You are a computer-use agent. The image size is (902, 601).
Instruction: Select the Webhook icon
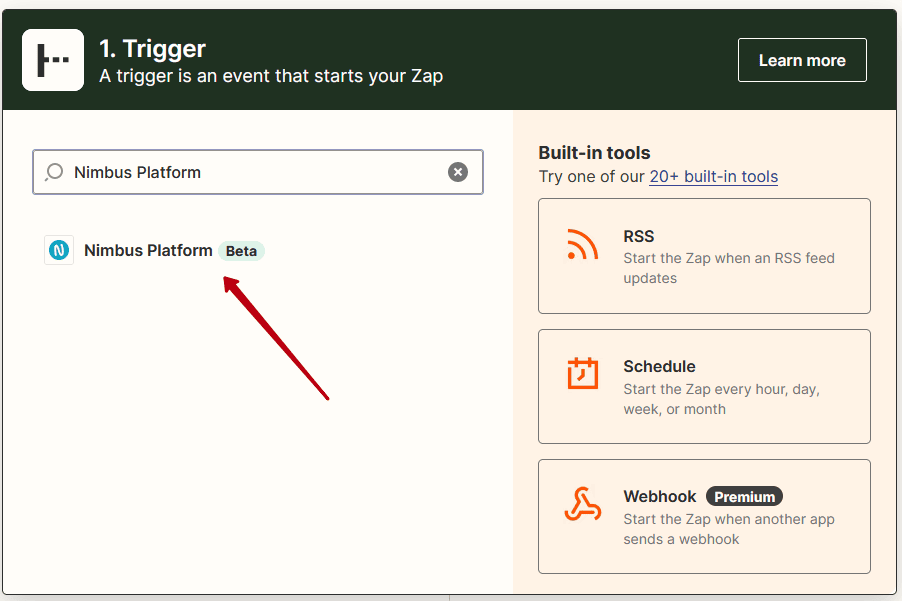click(x=583, y=504)
